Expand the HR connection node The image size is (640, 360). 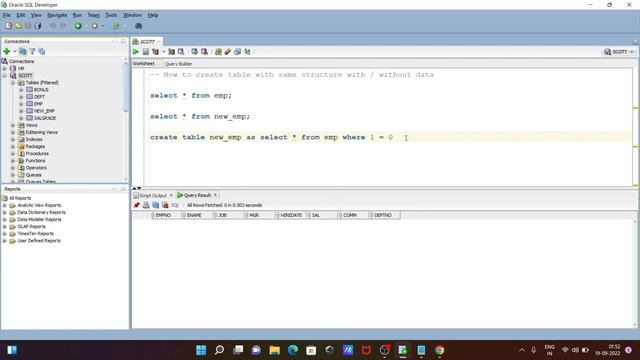4,69
